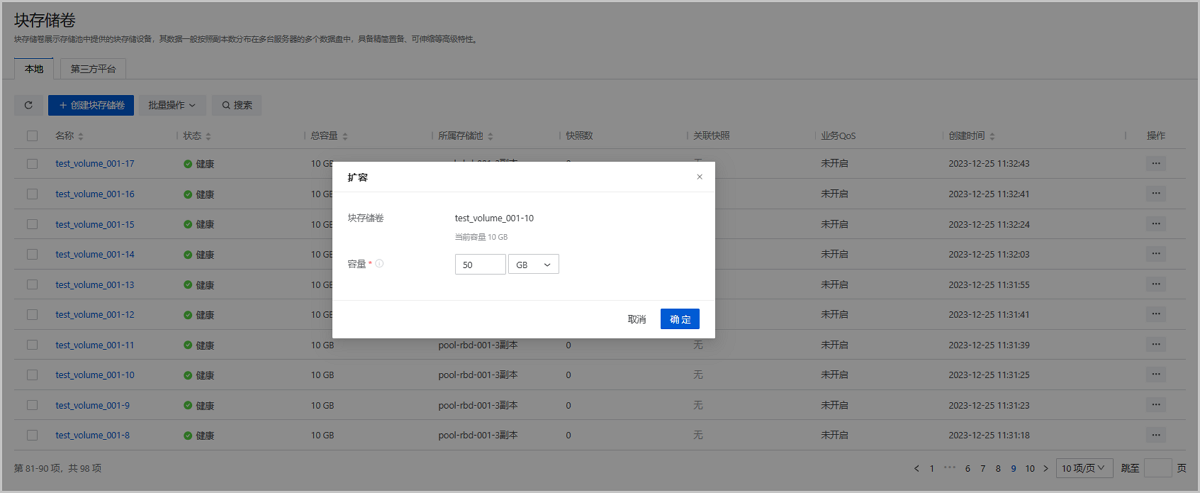Go to previous page with left arrow
1200x493 pixels.
tap(917, 468)
